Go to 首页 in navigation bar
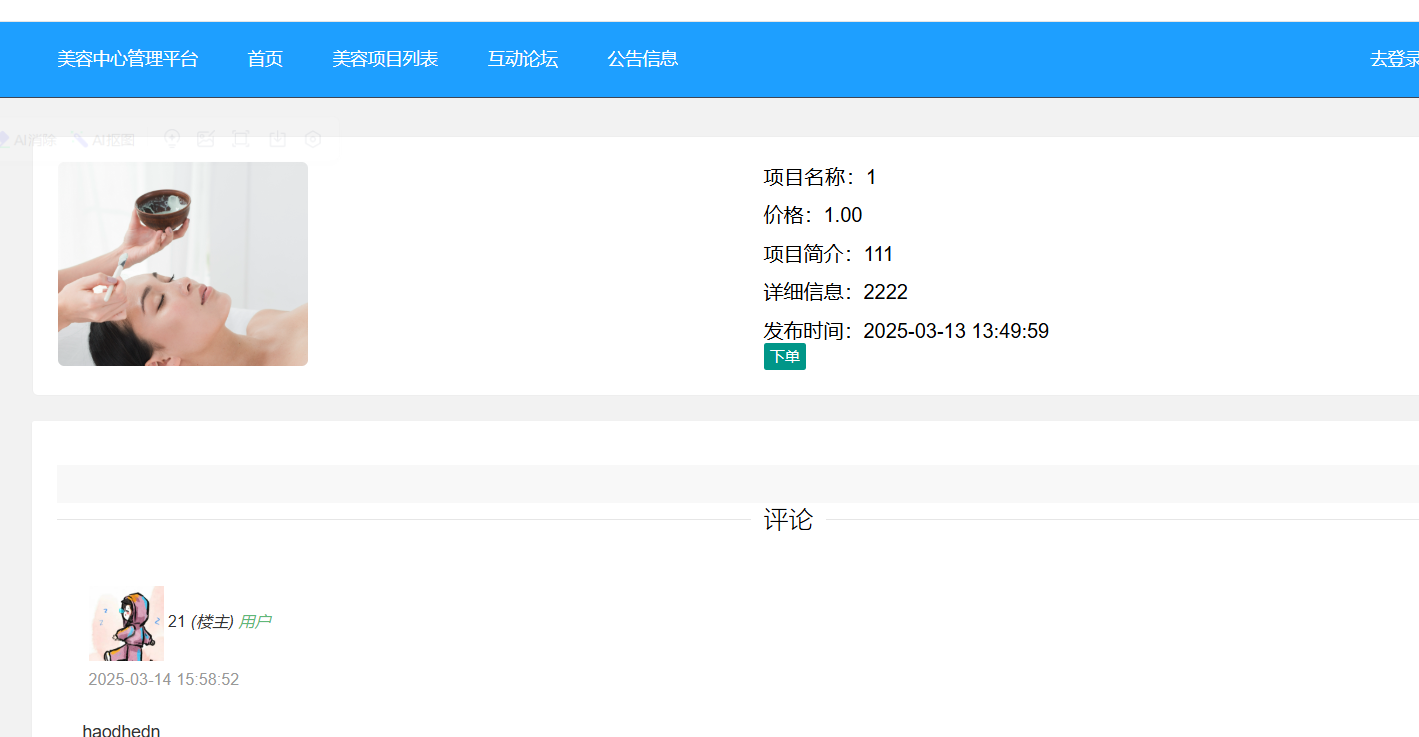Screen dimensions: 1419x737 tap(265, 59)
